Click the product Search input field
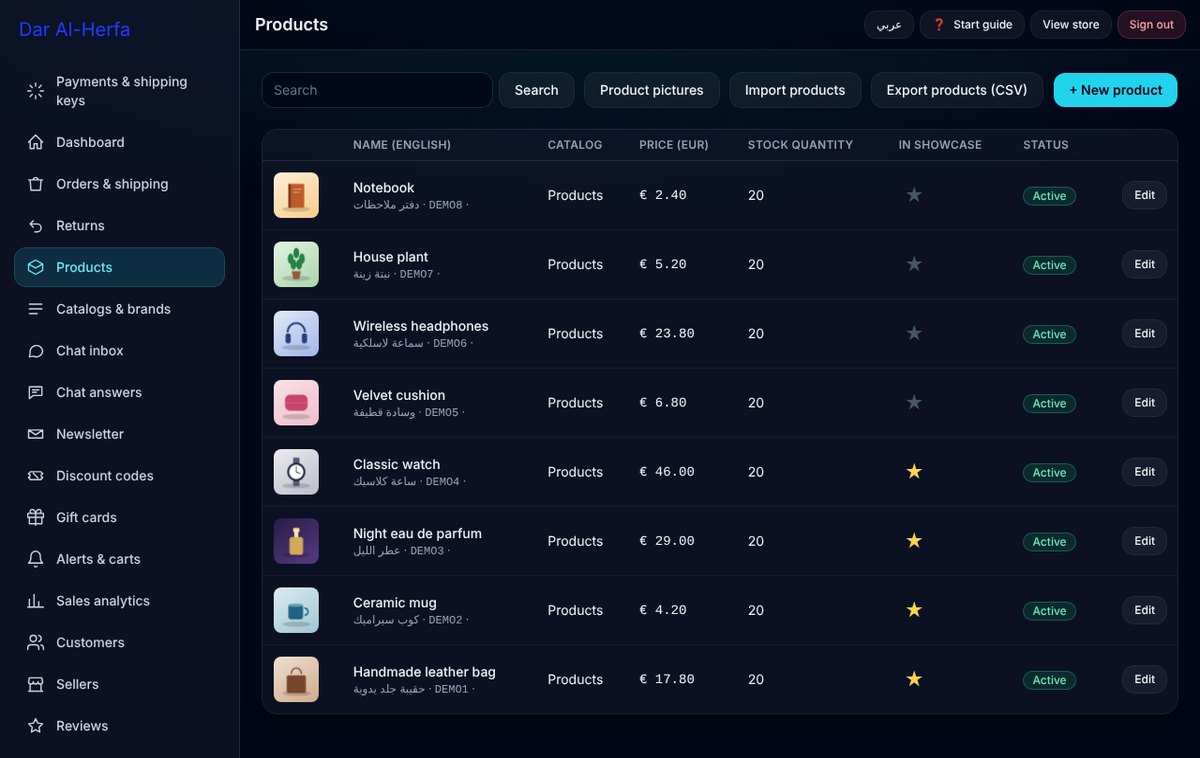Screen dimensions: 1200x758 (x=377, y=90)
